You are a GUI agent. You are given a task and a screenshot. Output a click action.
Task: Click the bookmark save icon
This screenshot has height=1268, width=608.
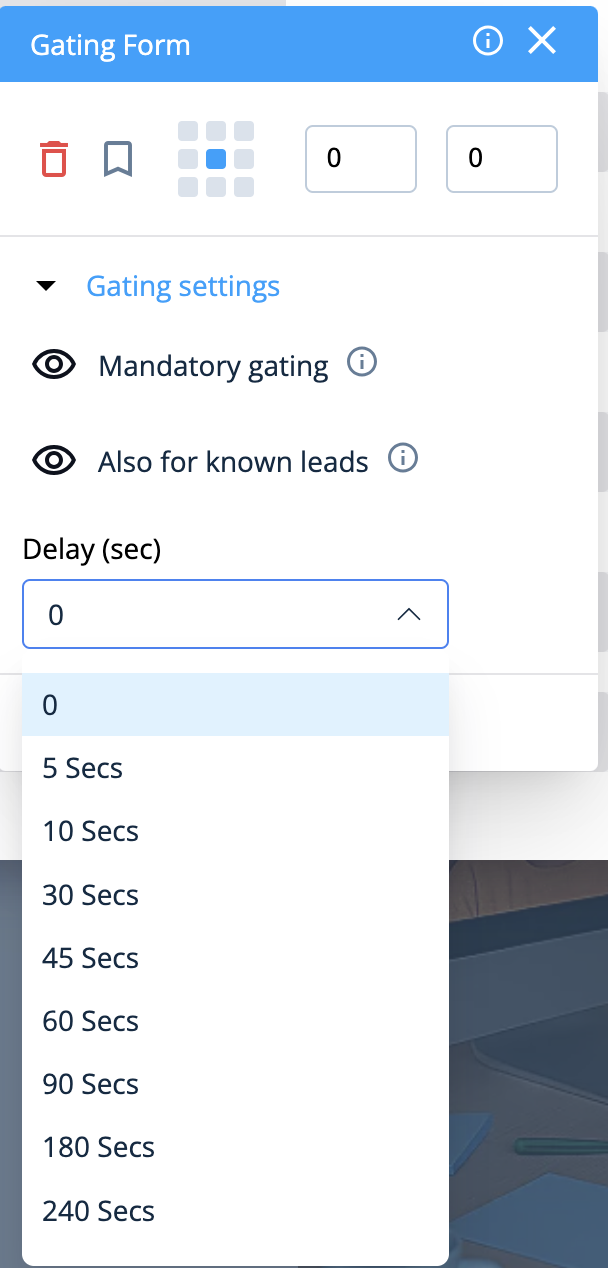point(118,159)
